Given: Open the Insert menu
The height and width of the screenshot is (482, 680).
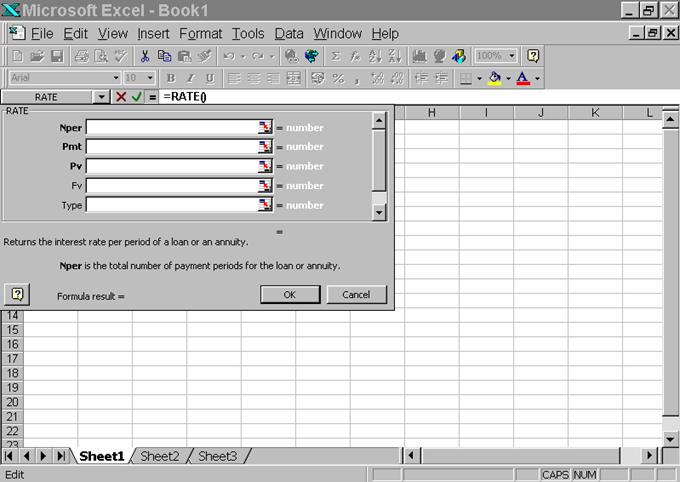Looking at the screenshot, I should (x=154, y=33).
